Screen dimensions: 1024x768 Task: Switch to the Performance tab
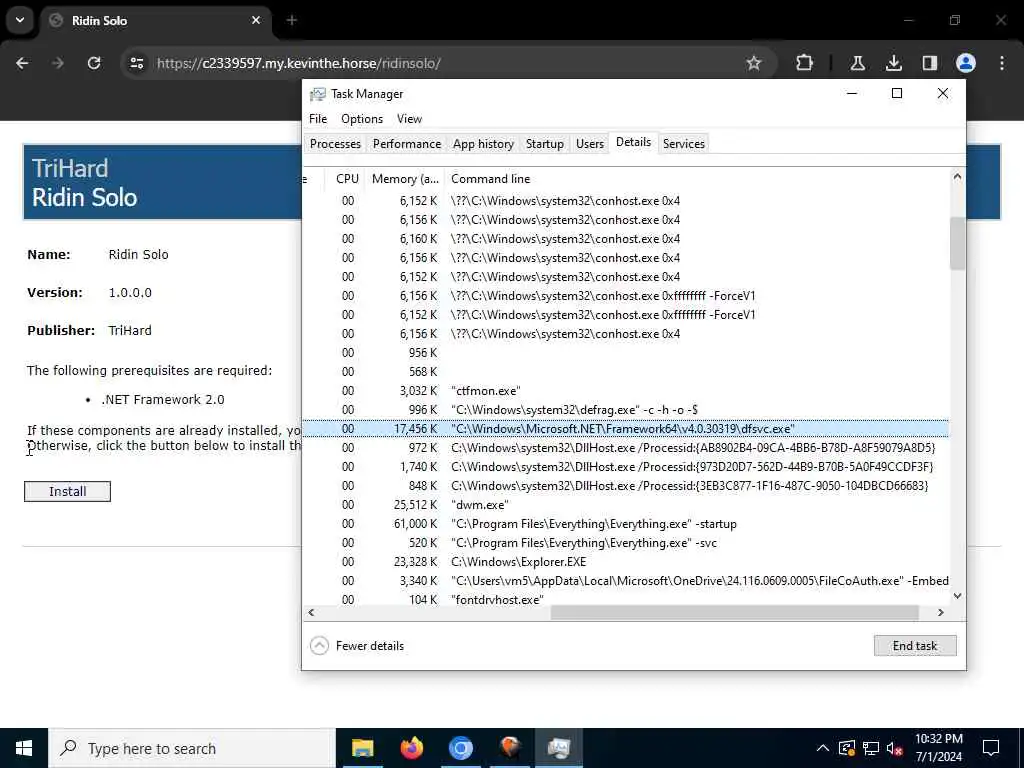[407, 144]
